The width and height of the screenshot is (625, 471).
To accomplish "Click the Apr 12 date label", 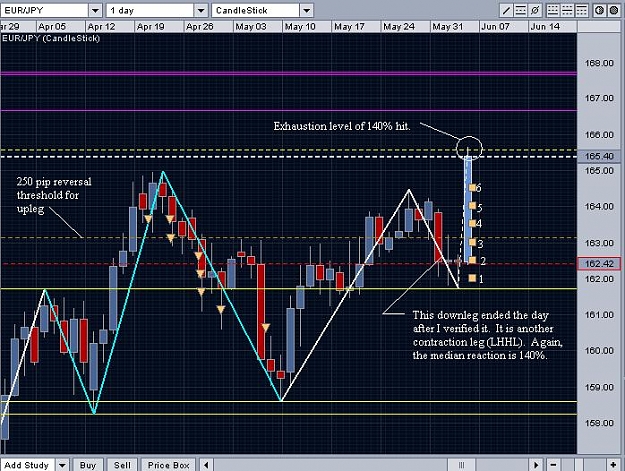I will tap(101, 27).
